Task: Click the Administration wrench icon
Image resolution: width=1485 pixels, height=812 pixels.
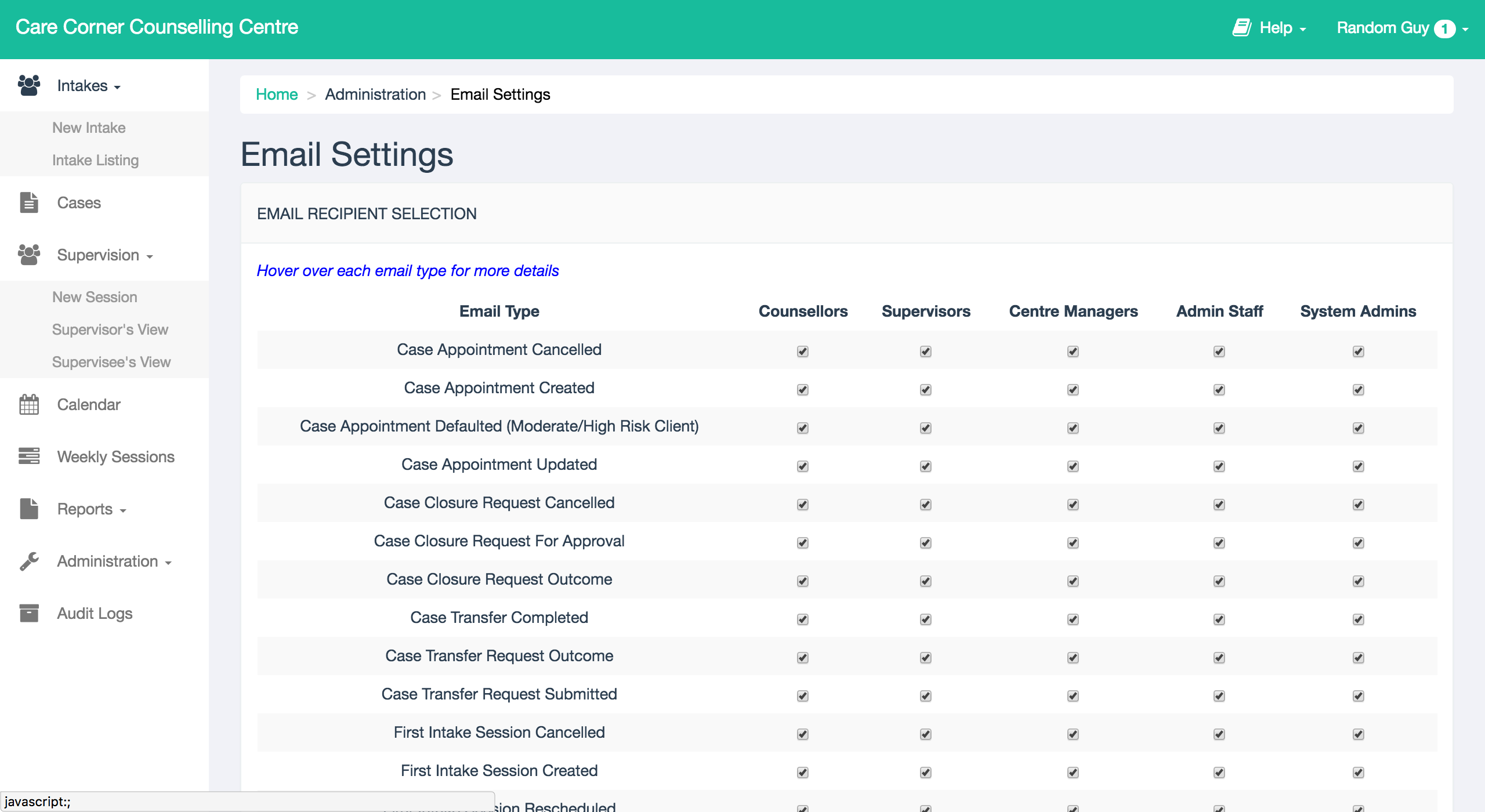Action: (x=29, y=561)
